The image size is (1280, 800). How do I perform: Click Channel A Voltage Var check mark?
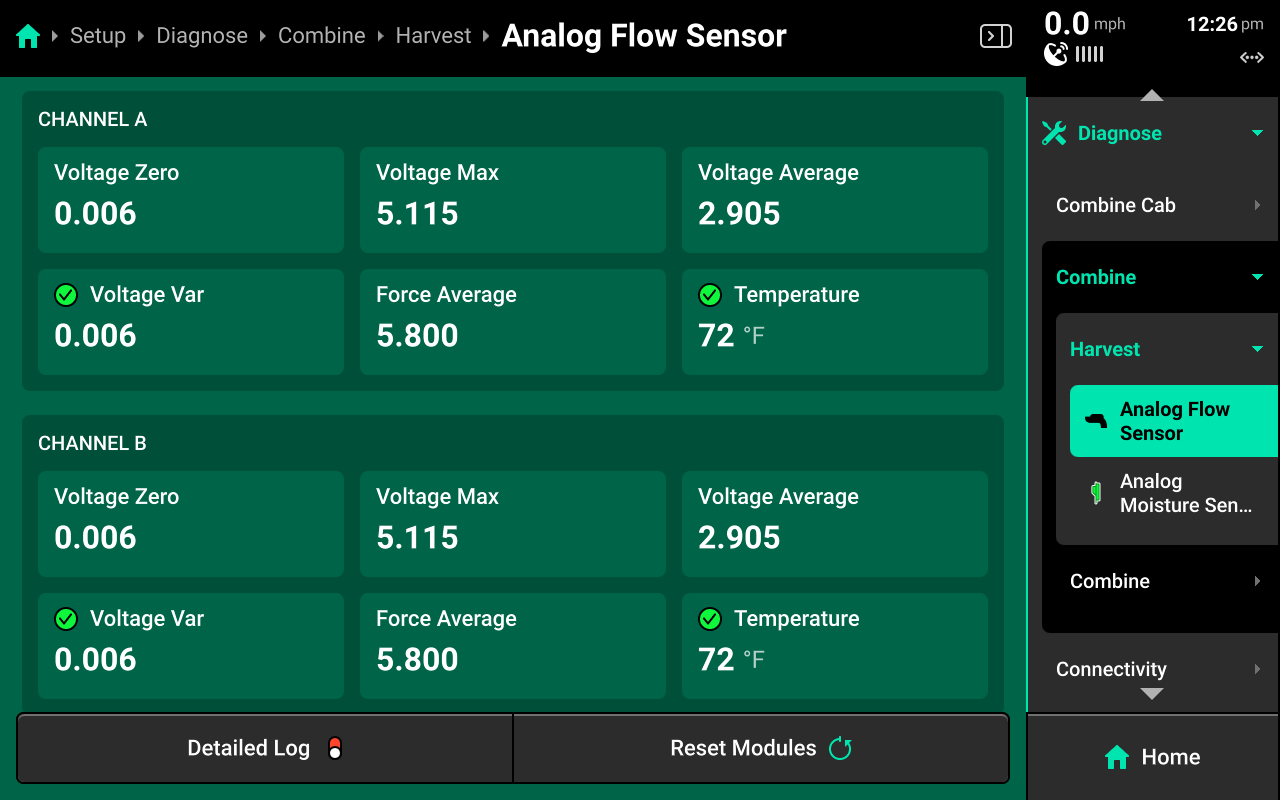pos(66,295)
